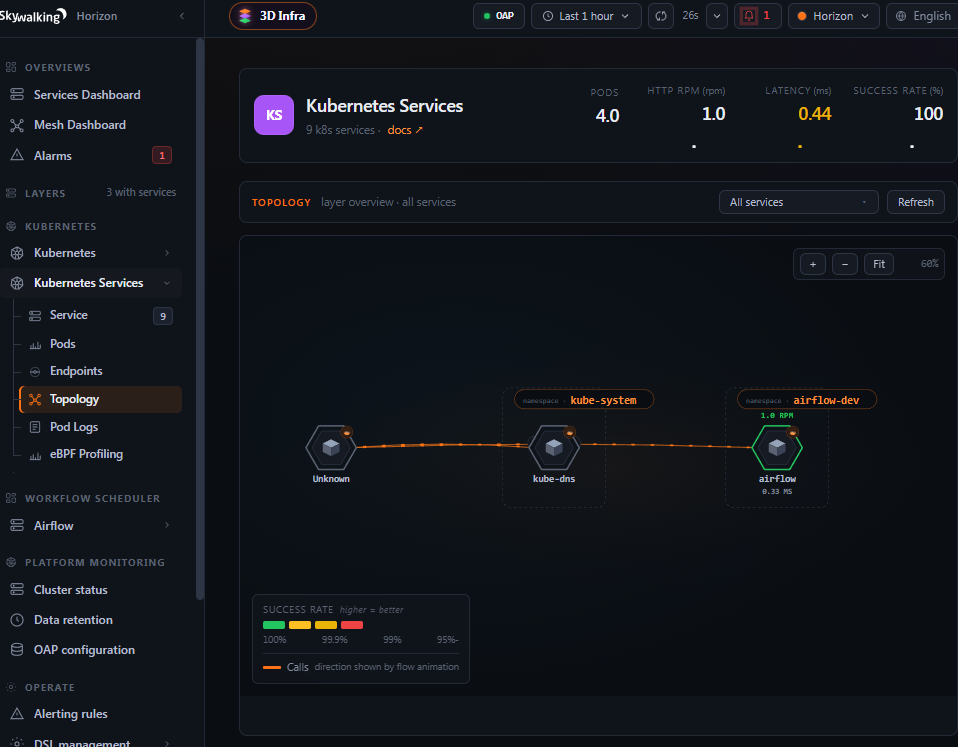Click the red Alarms count badge
The height and width of the screenshot is (747, 958).
point(162,156)
